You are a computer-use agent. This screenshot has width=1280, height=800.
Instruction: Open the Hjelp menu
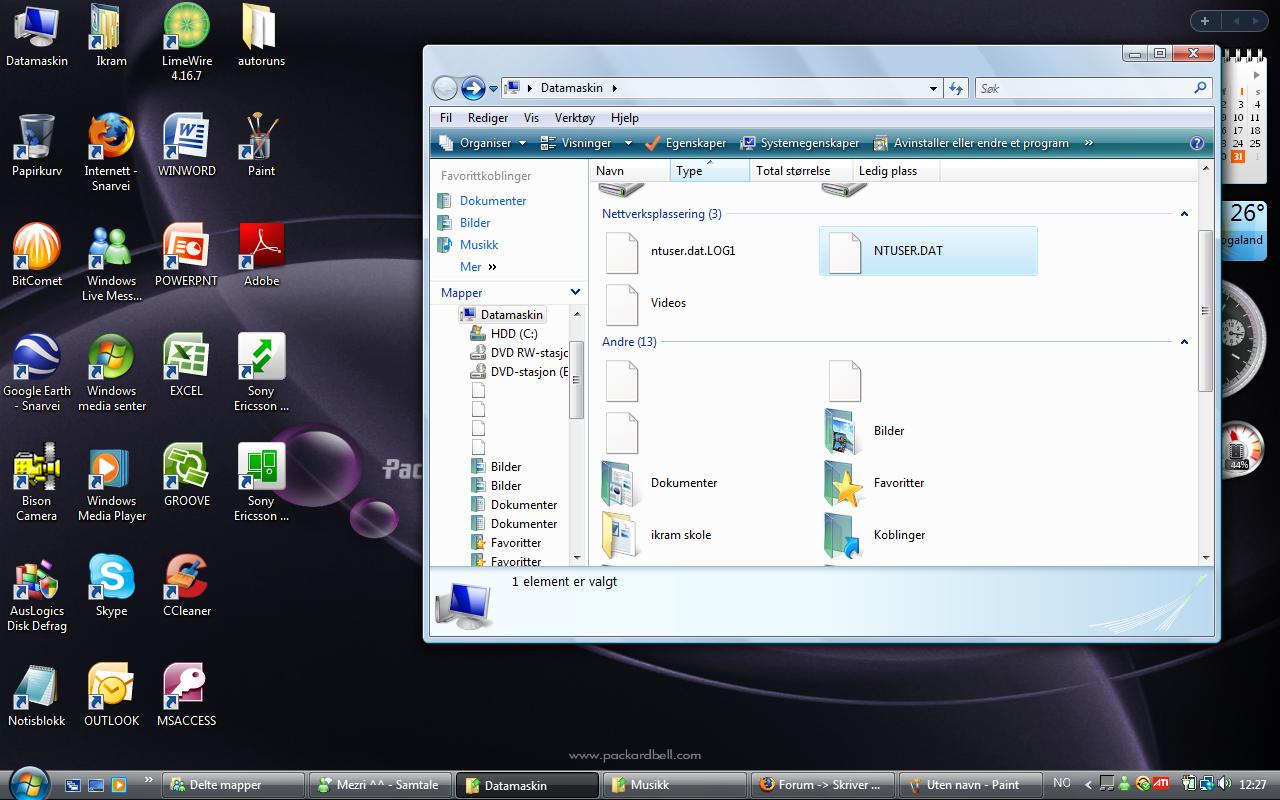click(624, 117)
